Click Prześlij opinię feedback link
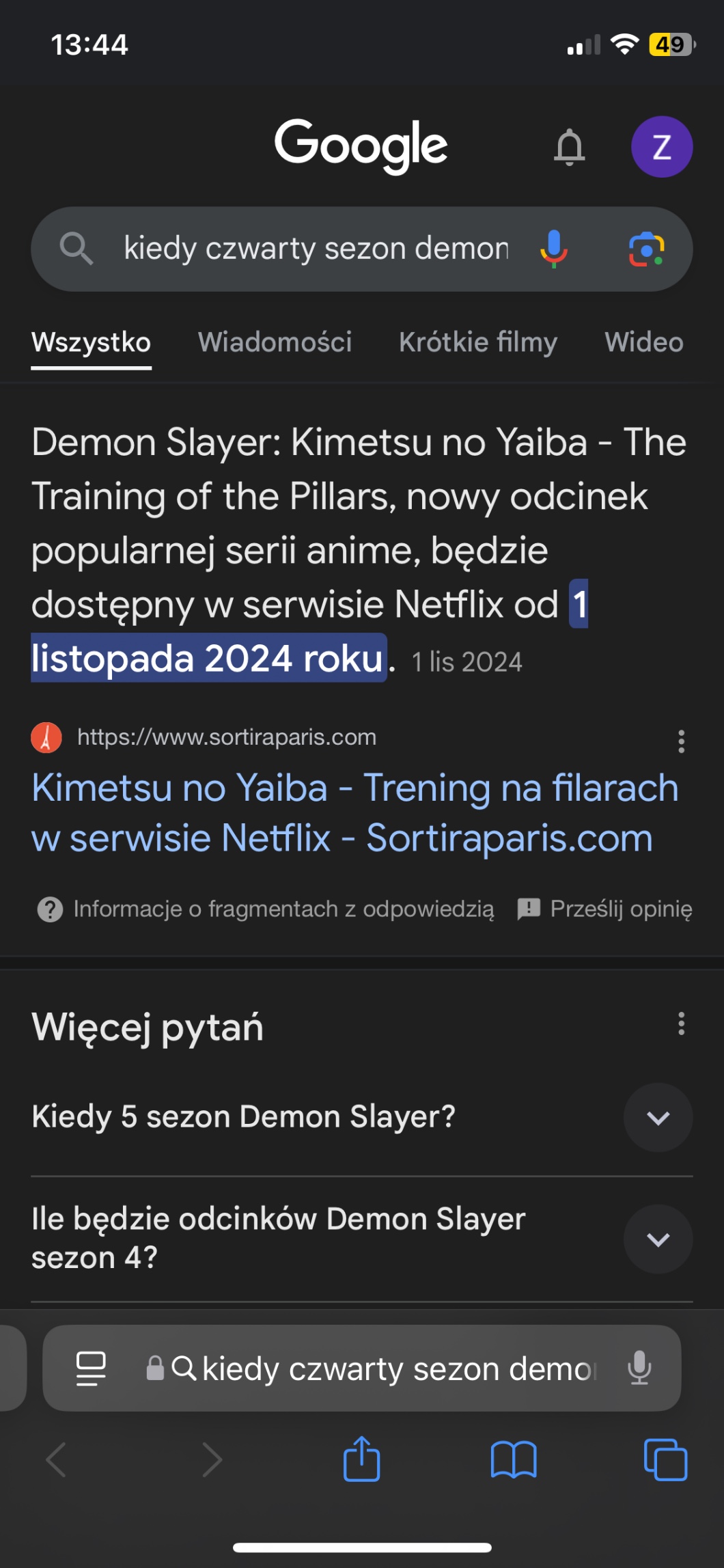The width and height of the screenshot is (724, 1568). tap(605, 909)
